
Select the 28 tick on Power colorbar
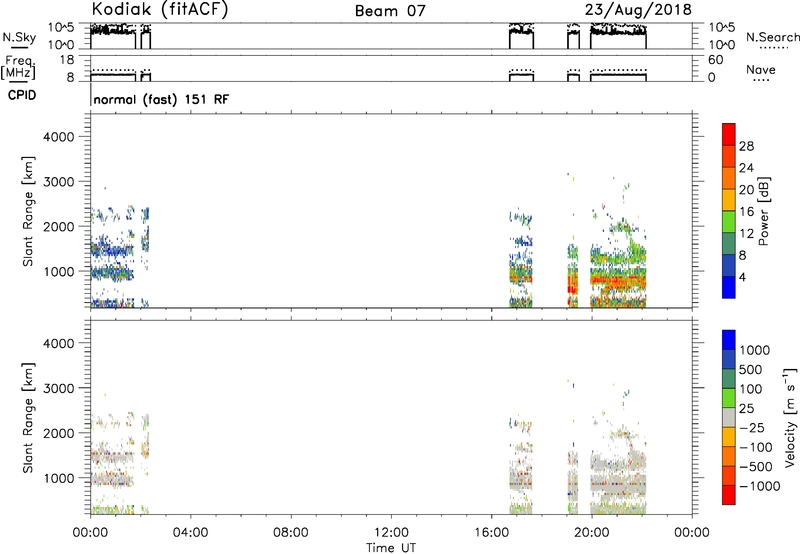click(x=746, y=146)
